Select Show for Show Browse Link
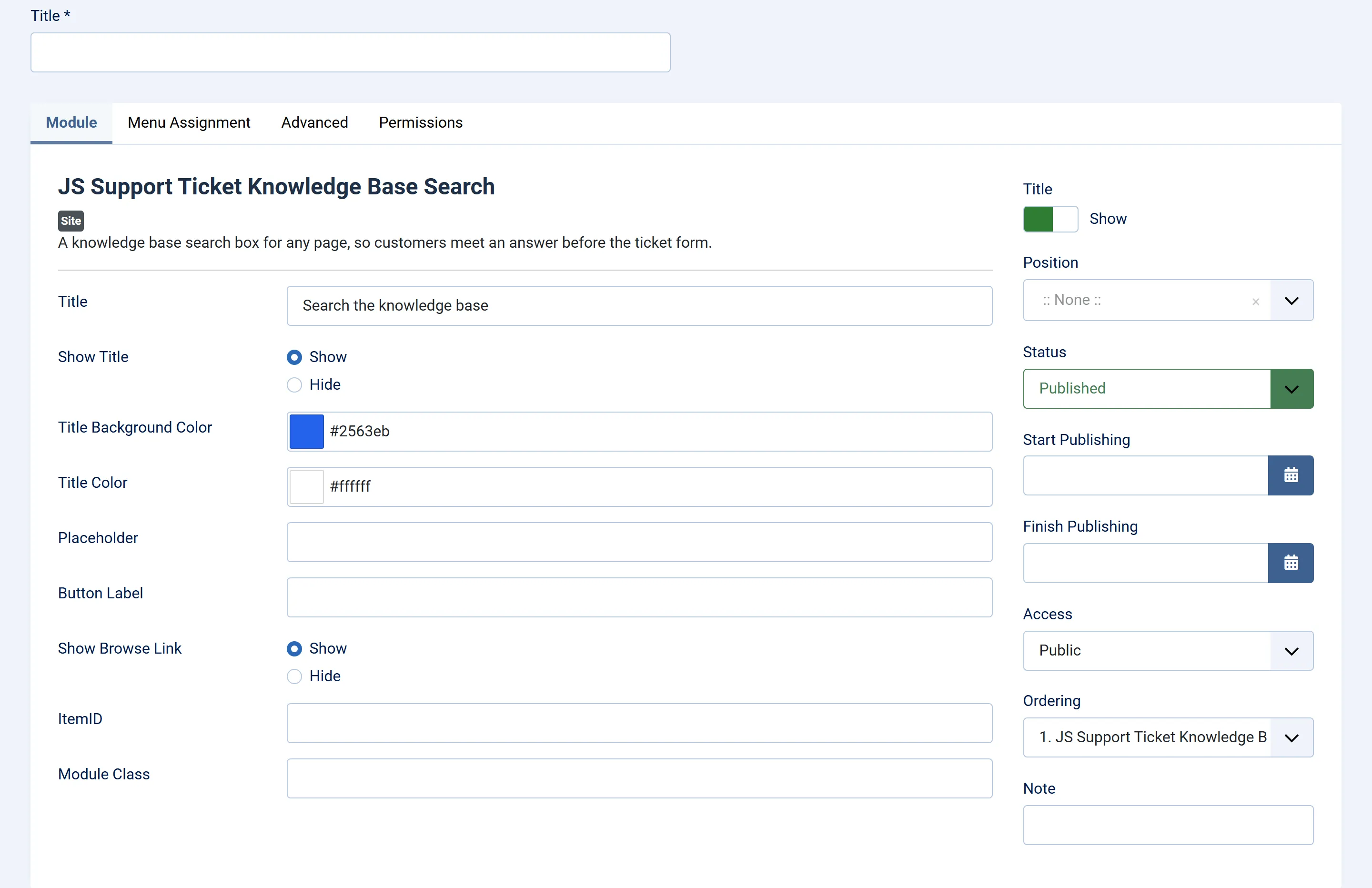The image size is (1372, 888). [x=294, y=649]
